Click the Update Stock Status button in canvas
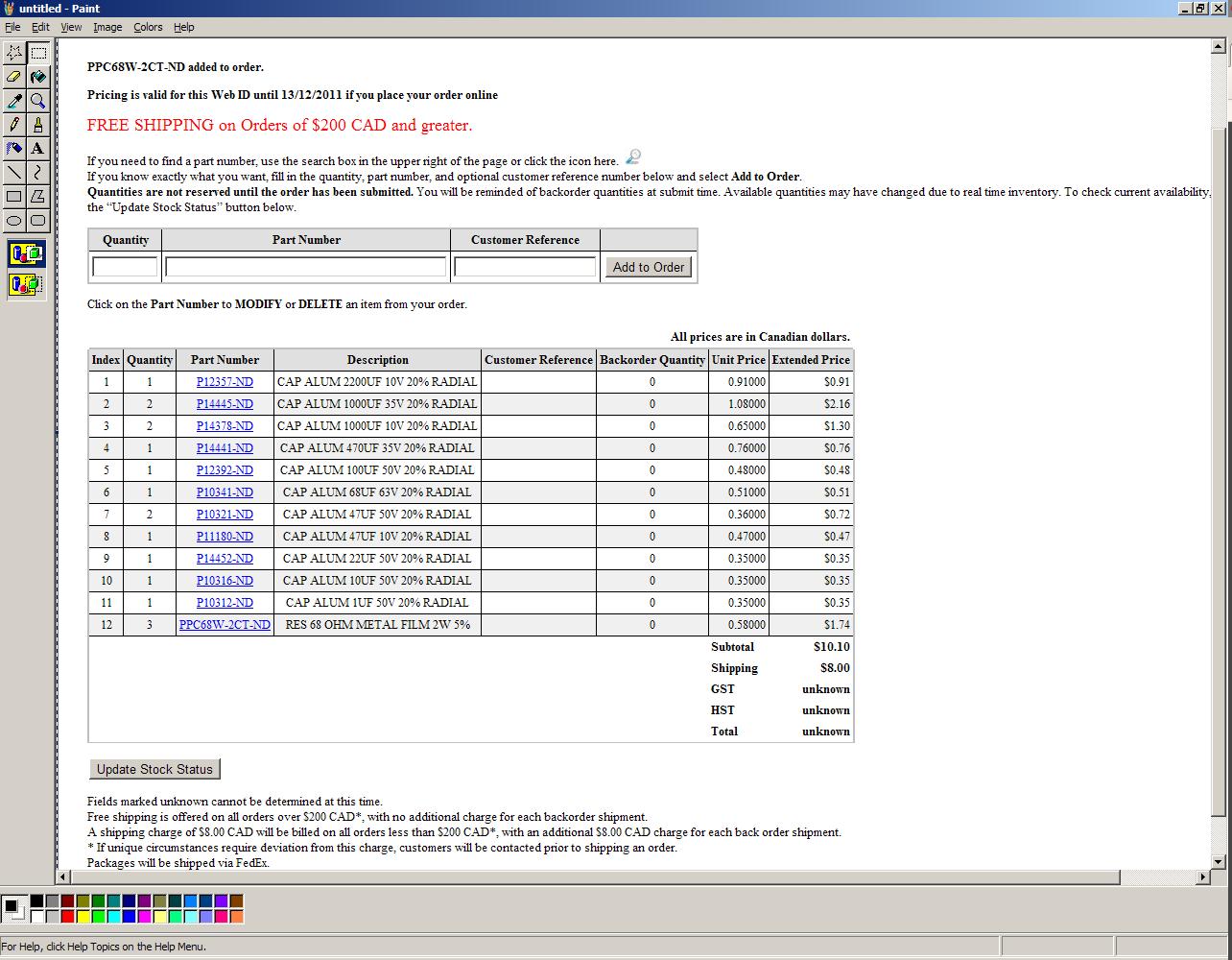Screen dimensions: 1232x960 (154, 769)
